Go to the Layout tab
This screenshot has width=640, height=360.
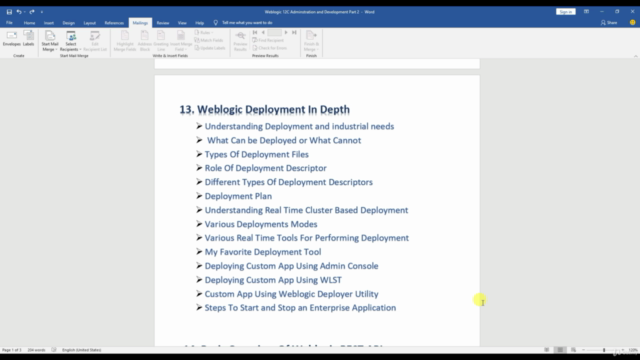(89, 23)
